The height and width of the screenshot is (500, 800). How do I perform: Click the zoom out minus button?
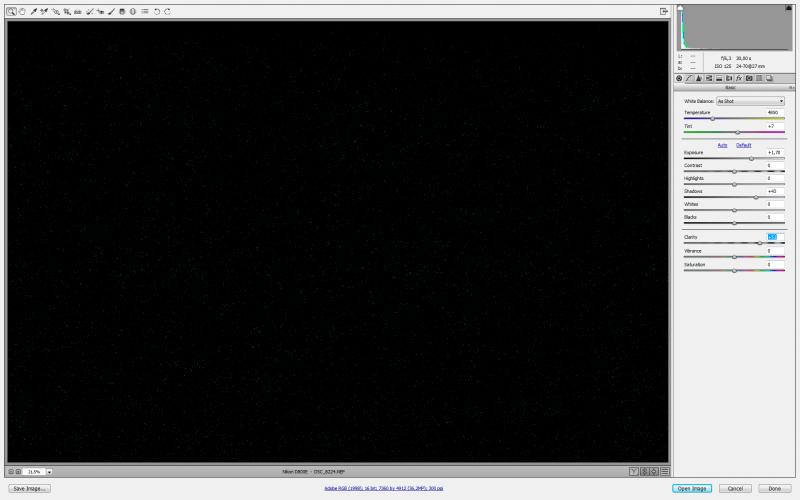[11, 472]
